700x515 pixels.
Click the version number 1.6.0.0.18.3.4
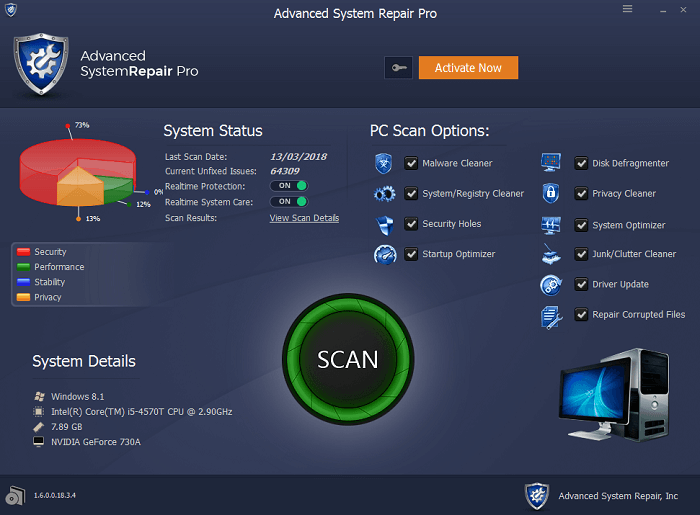click(55, 495)
